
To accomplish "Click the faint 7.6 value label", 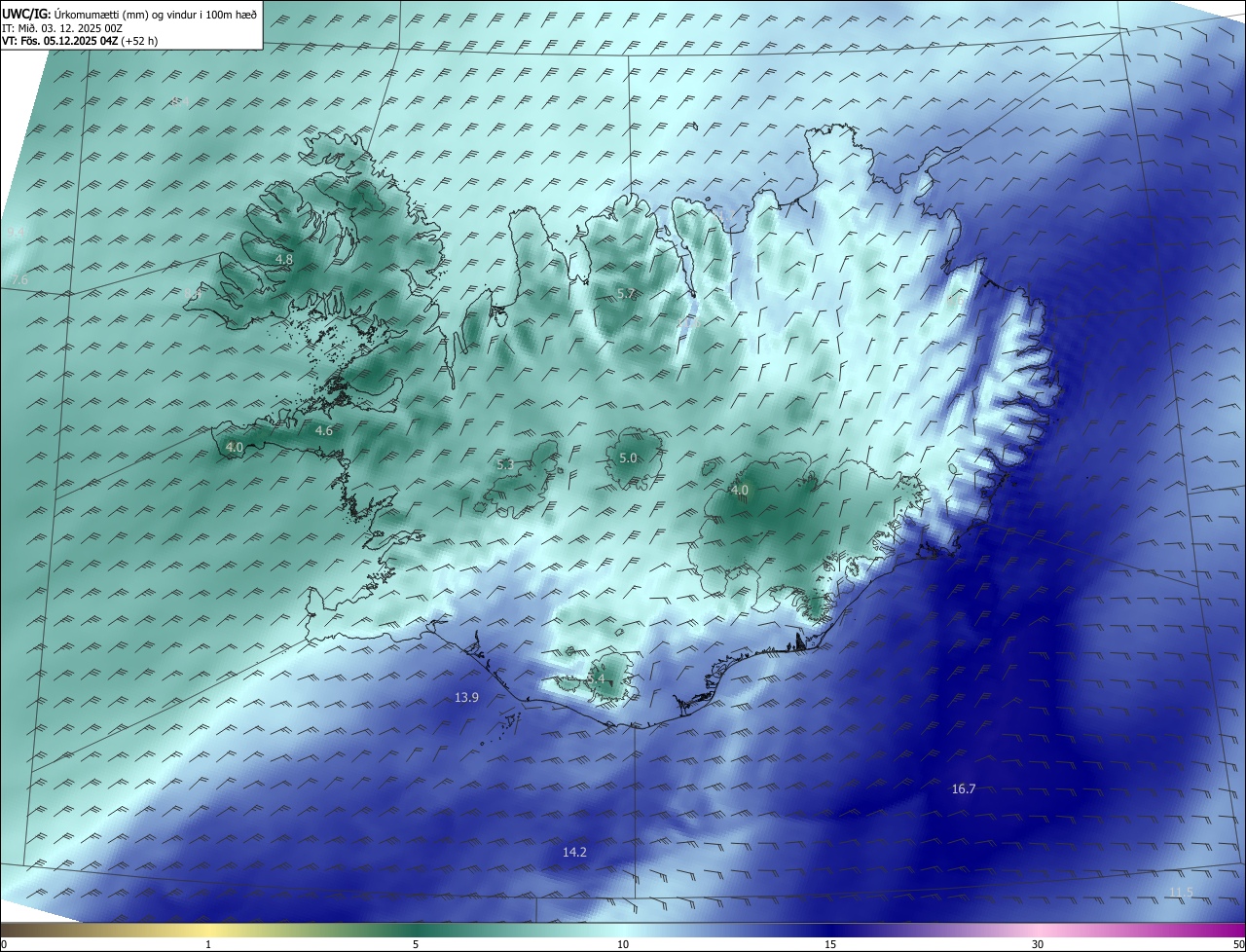I will tap(19, 280).
